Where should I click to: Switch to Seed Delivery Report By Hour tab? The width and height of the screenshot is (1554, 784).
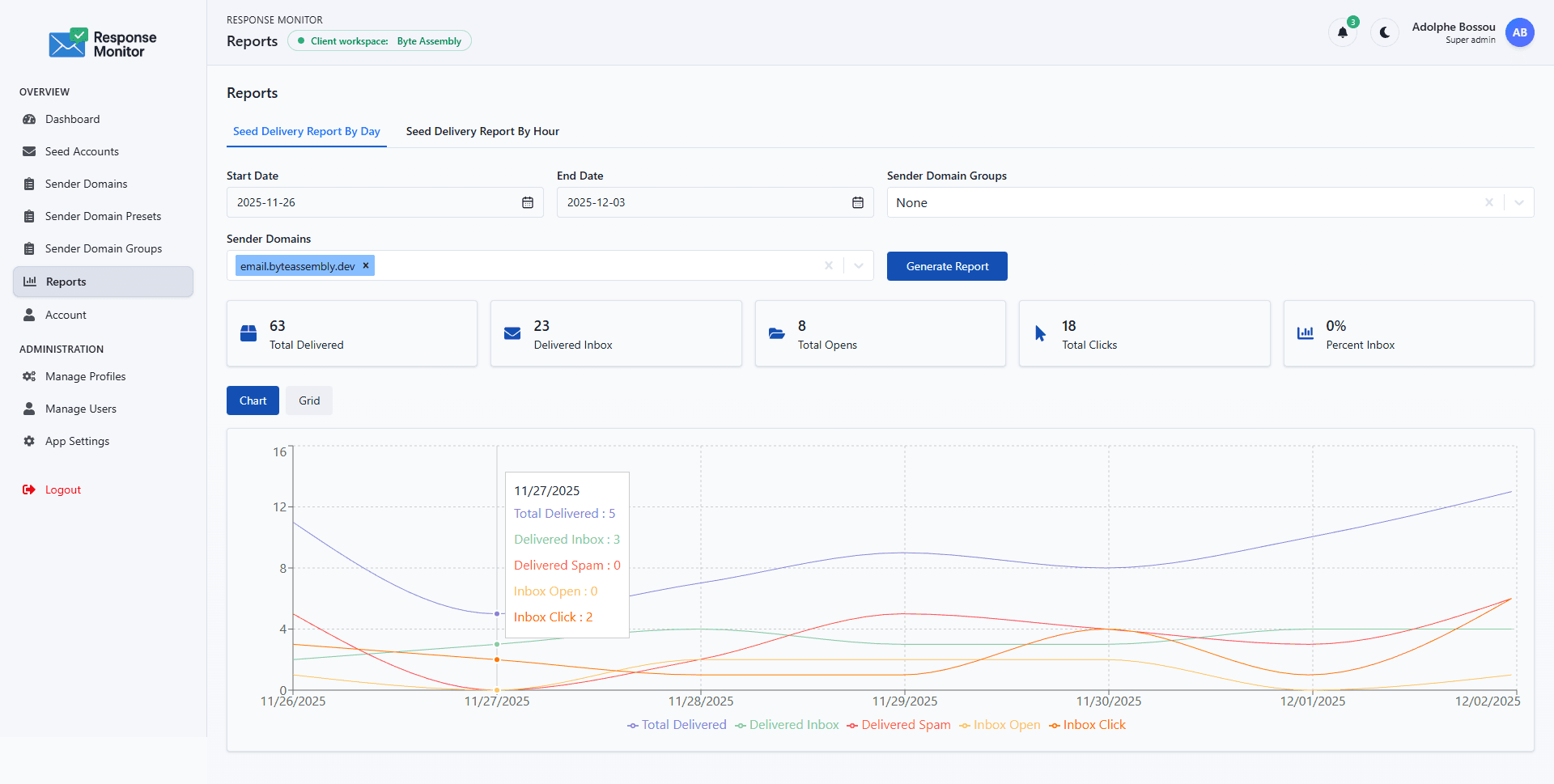(482, 132)
